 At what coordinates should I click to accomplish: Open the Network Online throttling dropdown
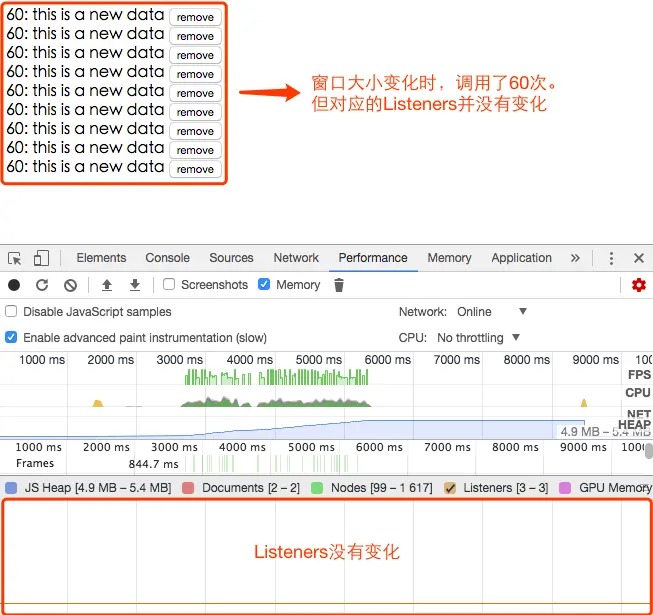point(492,311)
